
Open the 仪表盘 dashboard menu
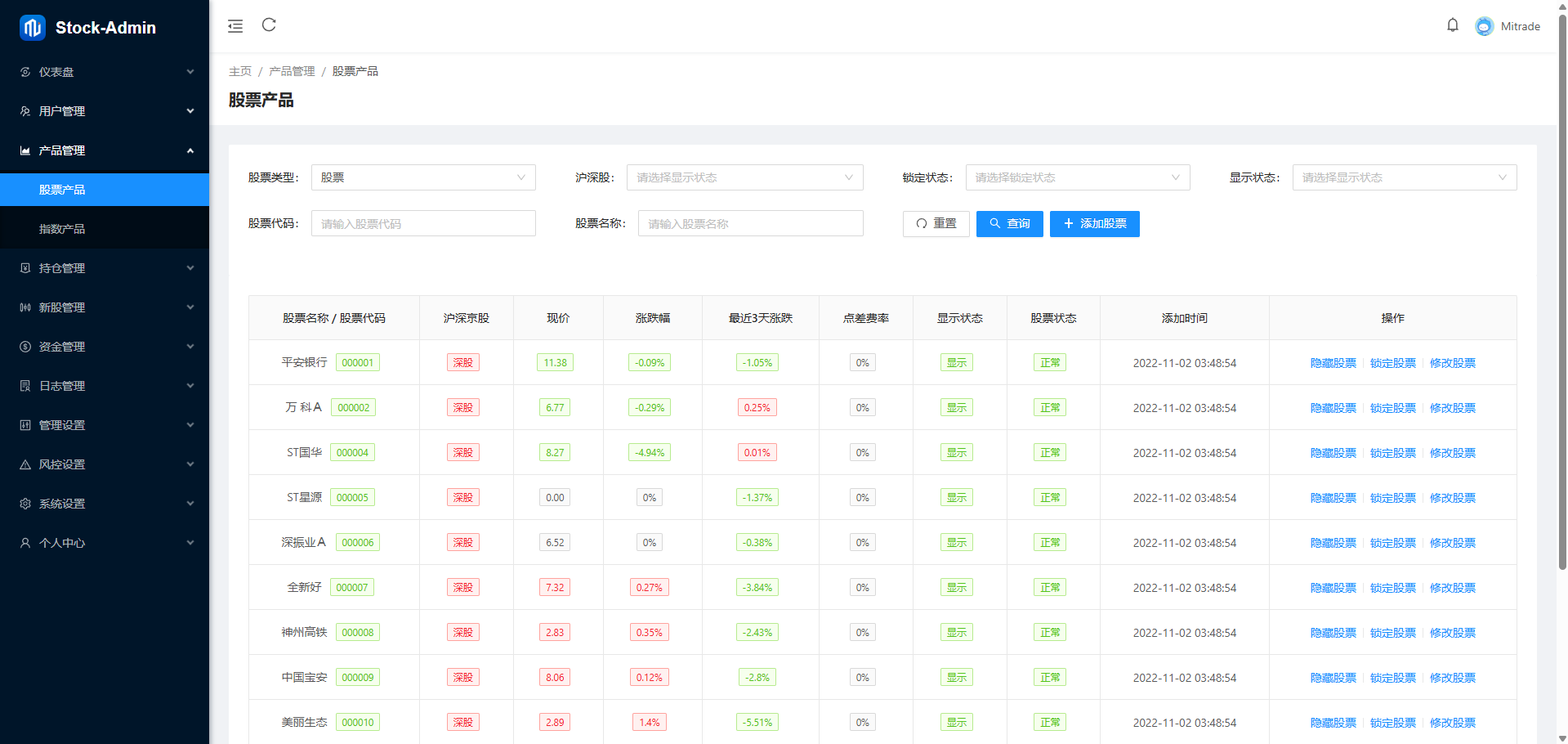pos(105,72)
